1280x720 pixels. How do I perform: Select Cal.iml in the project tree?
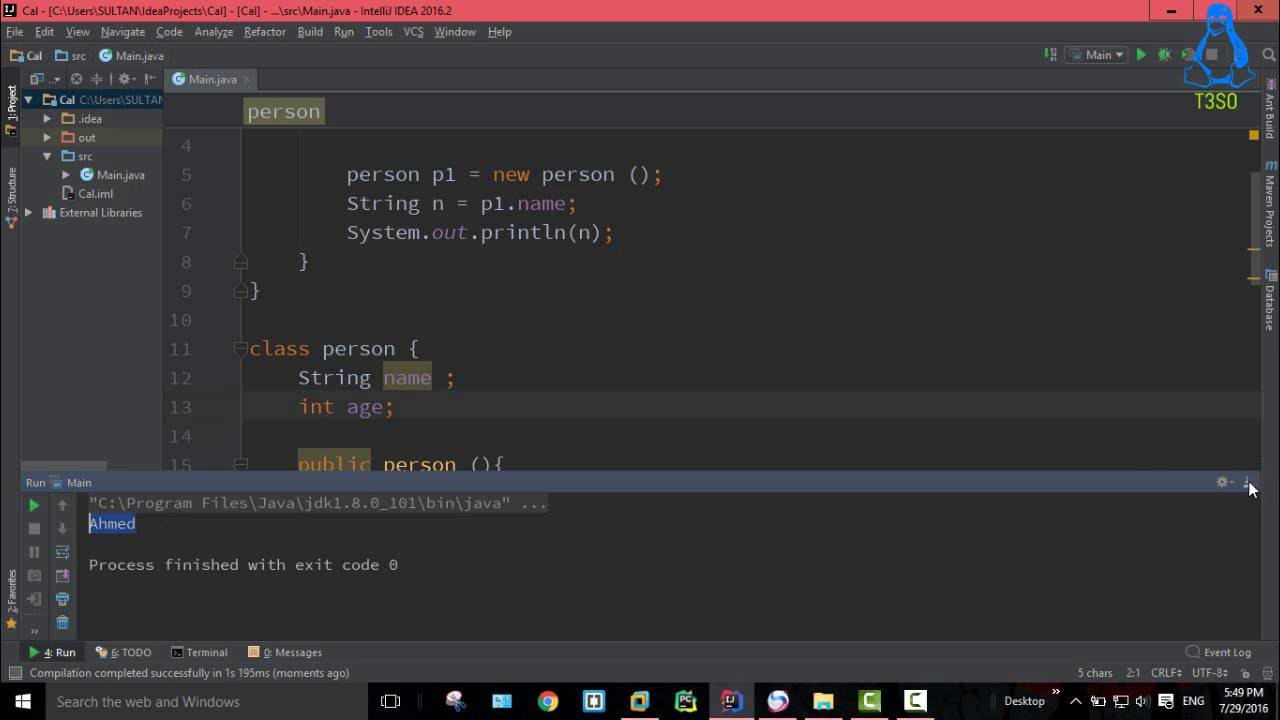87,194
